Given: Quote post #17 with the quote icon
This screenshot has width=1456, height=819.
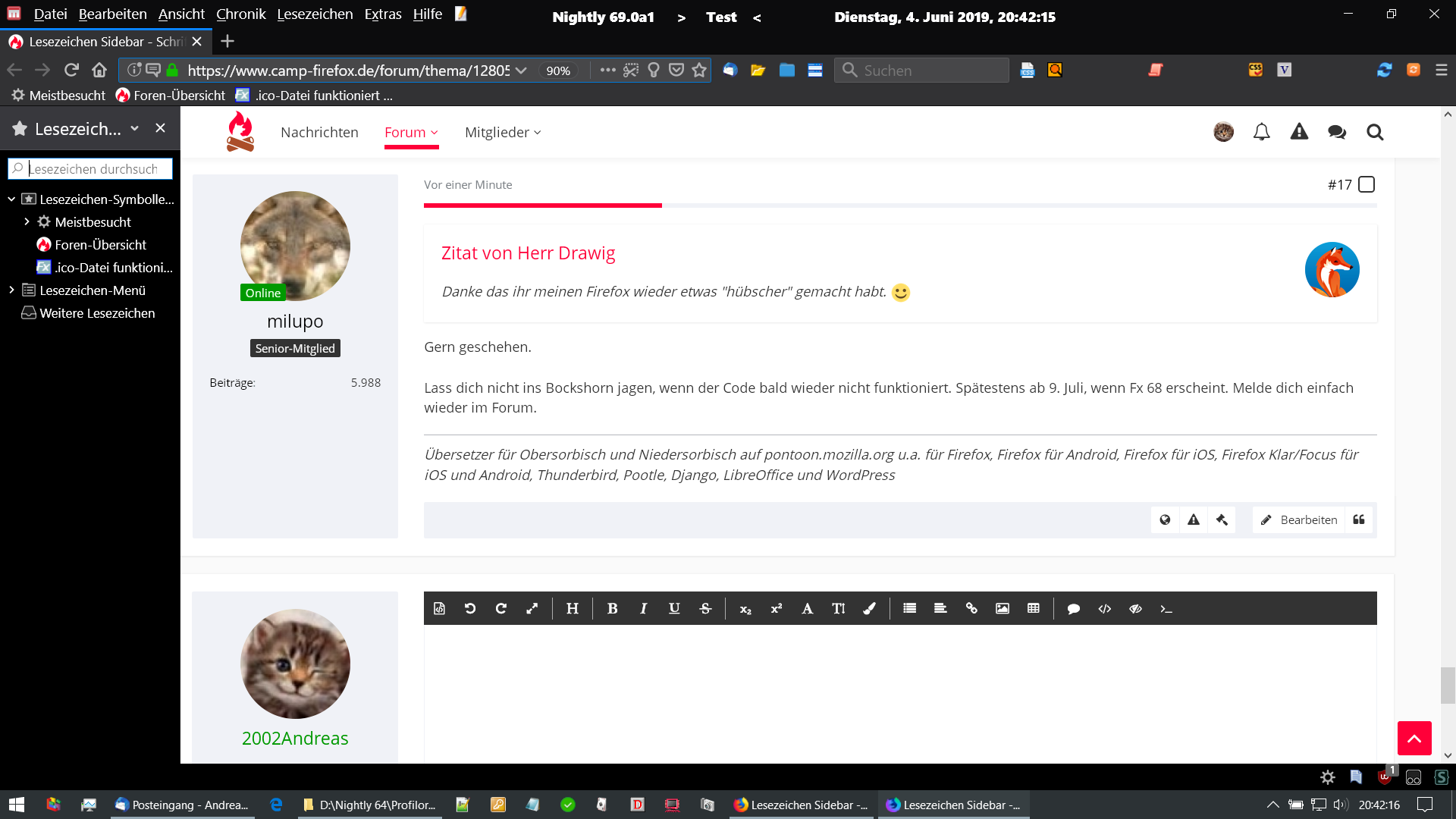Looking at the screenshot, I should click(x=1359, y=519).
